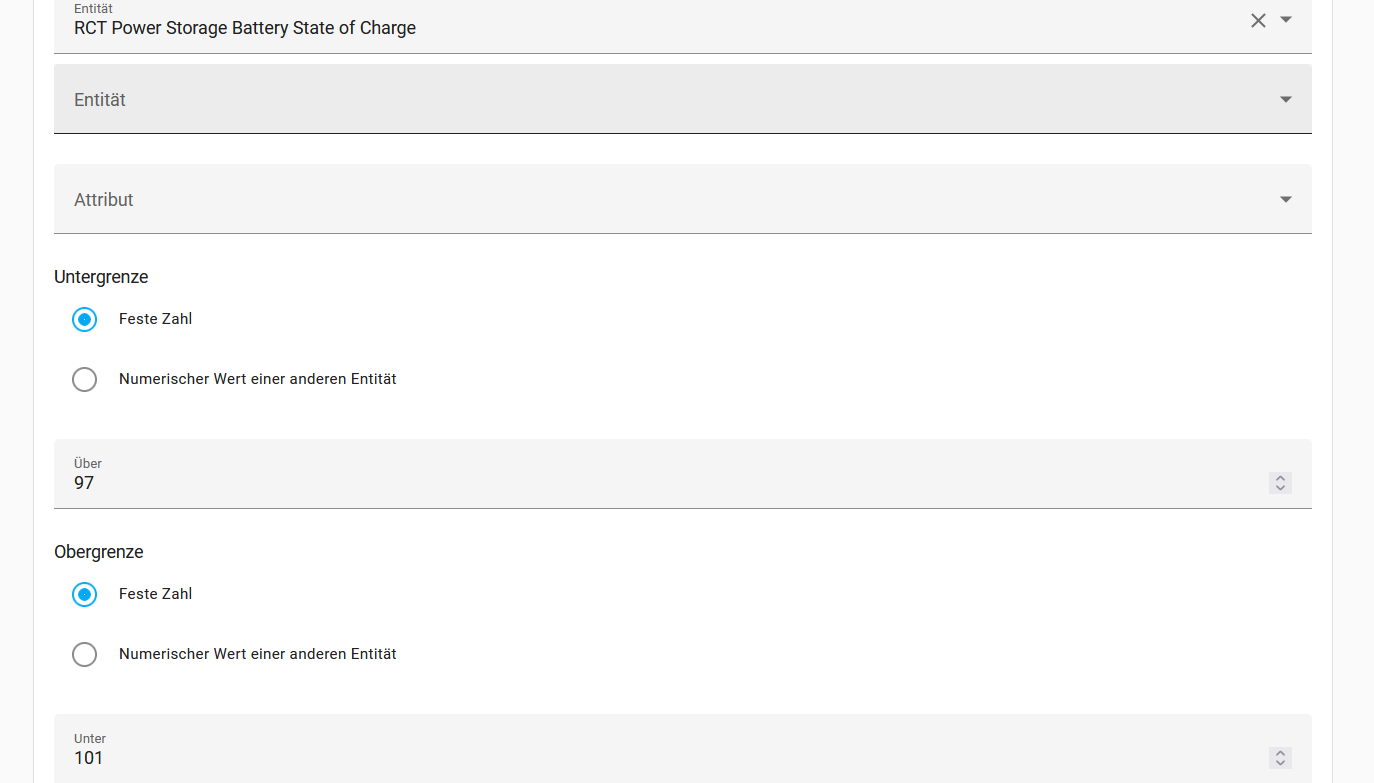Click the Numerischer Wert label text under Untergrenze
This screenshot has width=1374, height=783.
[258, 379]
